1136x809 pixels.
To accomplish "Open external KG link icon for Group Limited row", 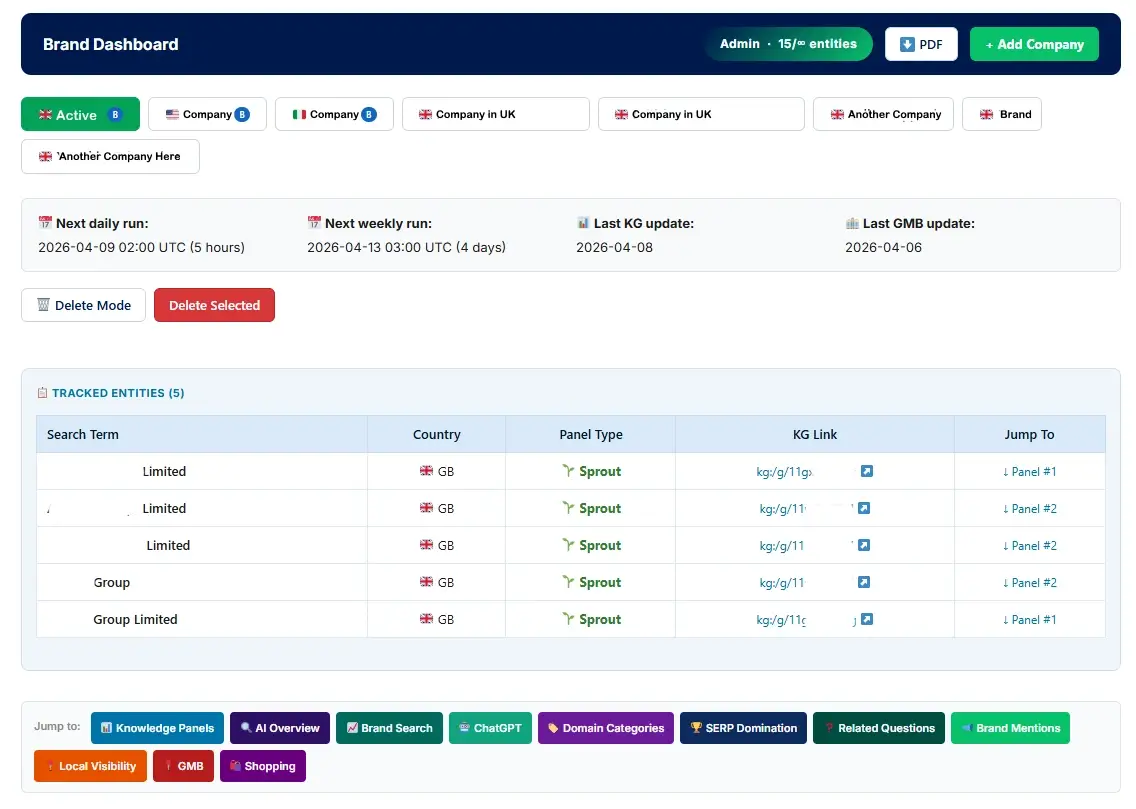I will coord(866,619).
